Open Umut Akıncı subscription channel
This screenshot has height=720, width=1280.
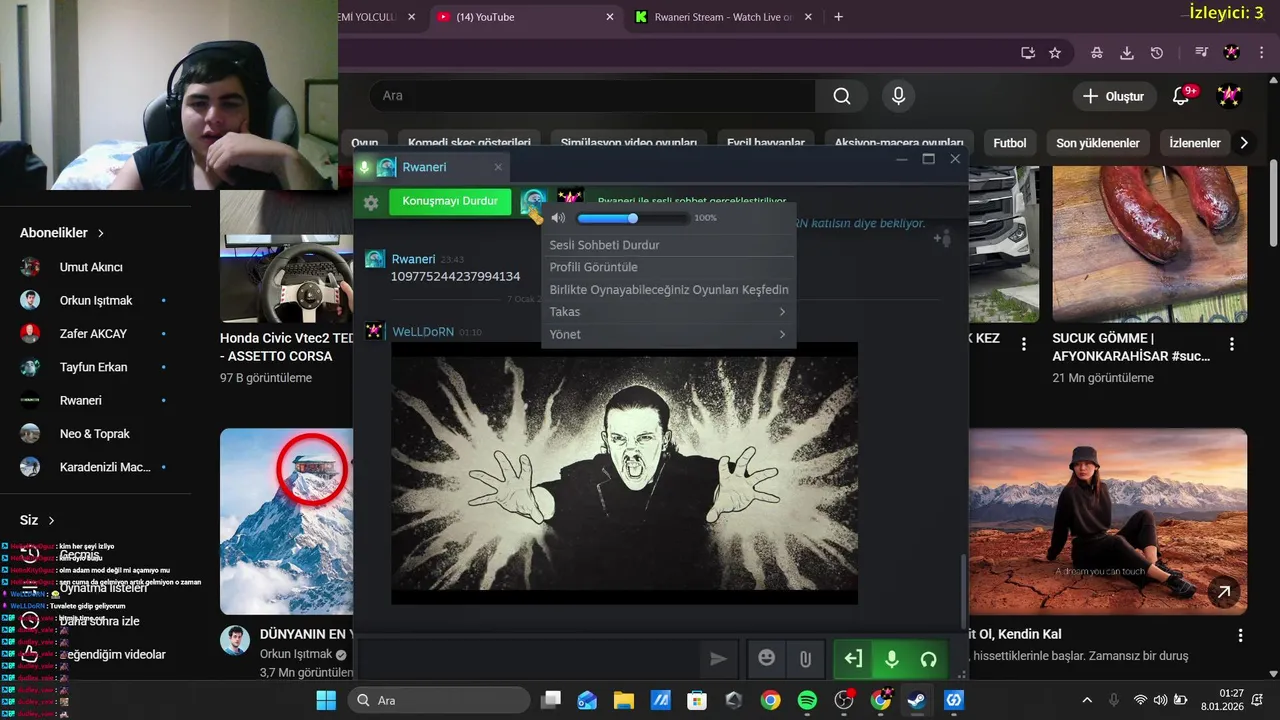pyautogui.click(x=90, y=267)
